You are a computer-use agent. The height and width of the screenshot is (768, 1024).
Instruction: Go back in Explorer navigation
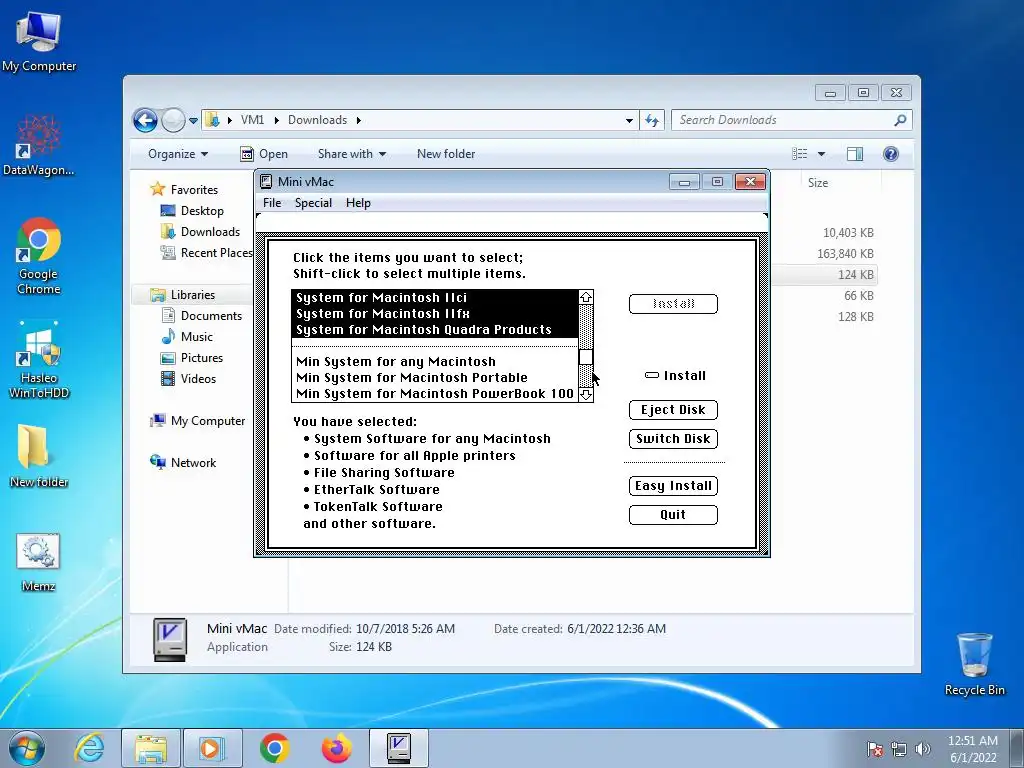(145, 120)
